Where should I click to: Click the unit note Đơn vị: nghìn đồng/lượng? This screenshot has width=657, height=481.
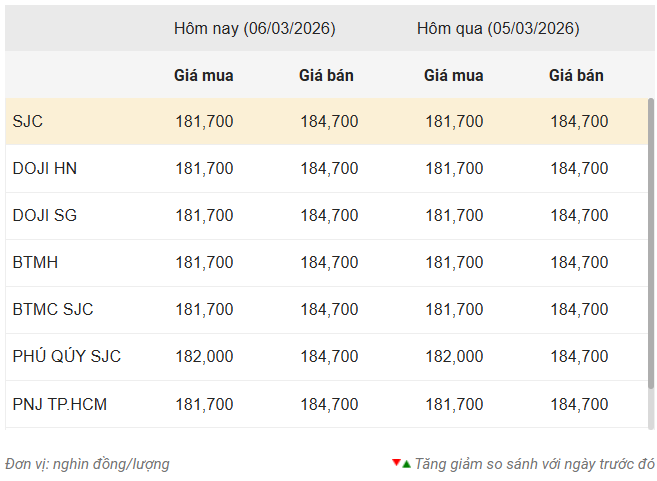click(x=87, y=464)
